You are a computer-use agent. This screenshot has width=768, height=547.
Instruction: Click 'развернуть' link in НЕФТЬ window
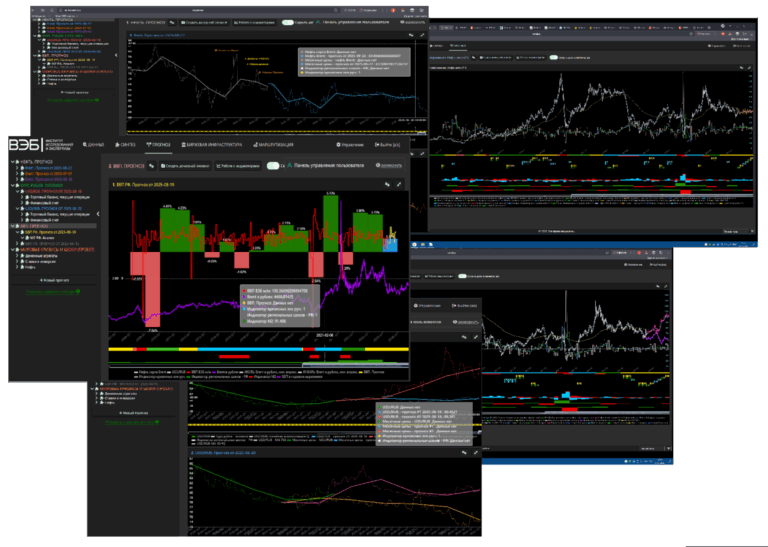click(413, 23)
